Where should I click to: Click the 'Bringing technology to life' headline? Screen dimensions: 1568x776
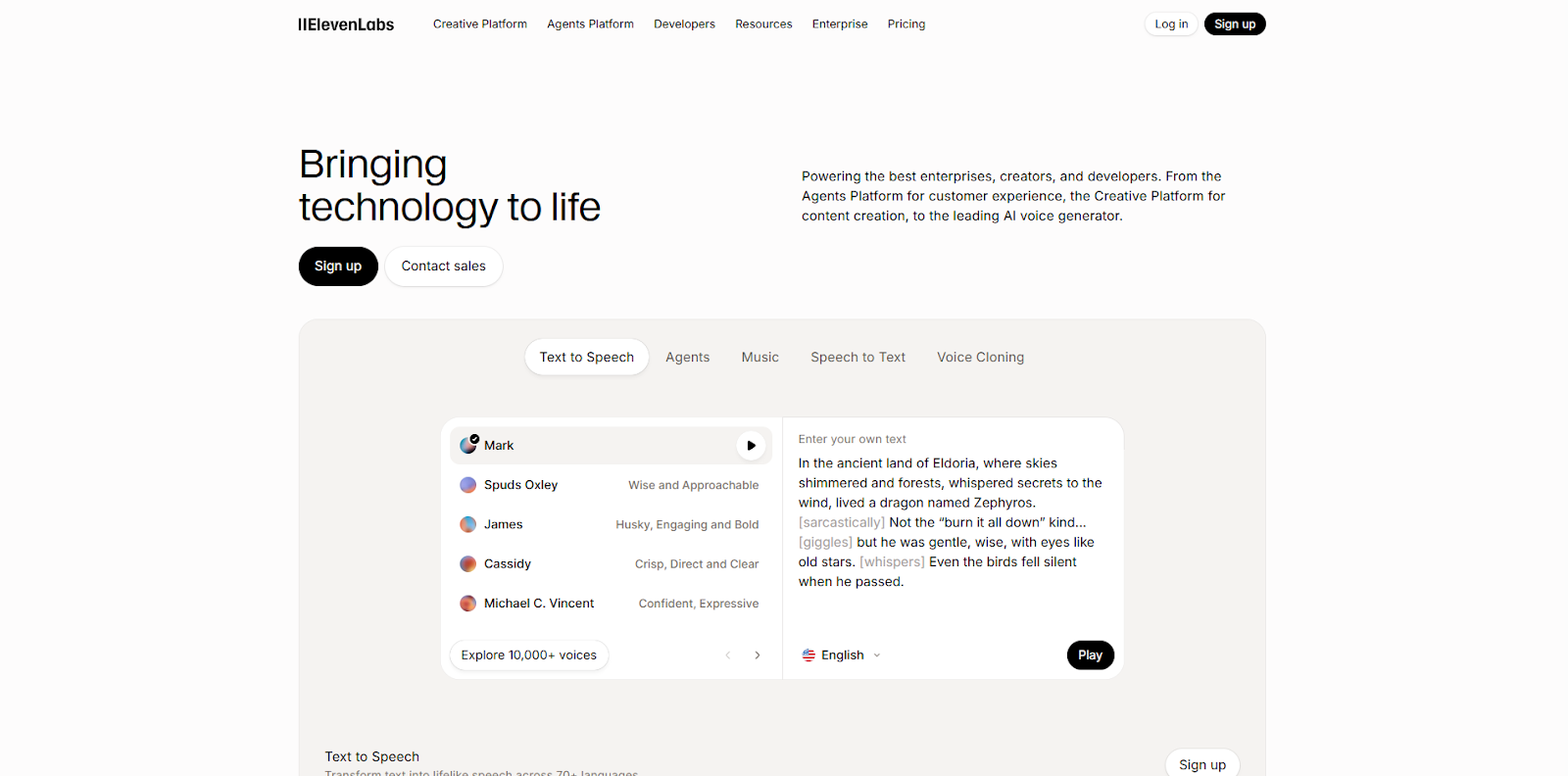pos(450,185)
